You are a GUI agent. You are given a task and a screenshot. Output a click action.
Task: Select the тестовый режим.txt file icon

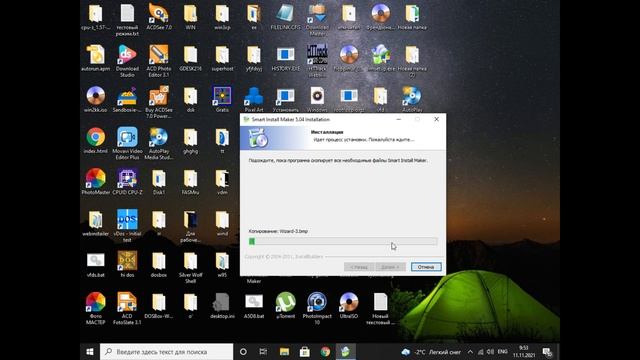coord(127,19)
